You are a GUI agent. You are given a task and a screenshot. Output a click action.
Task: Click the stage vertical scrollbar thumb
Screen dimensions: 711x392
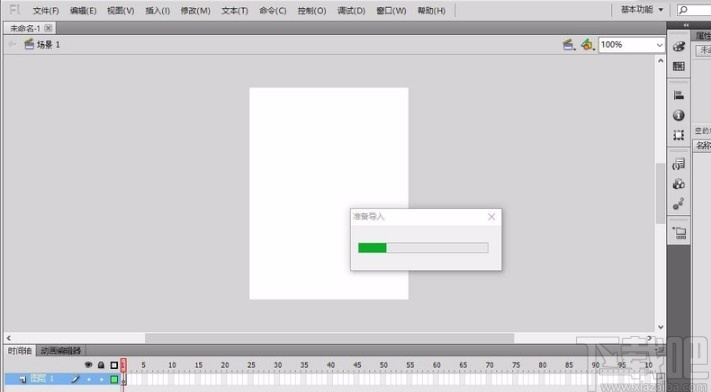coord(660,193)
